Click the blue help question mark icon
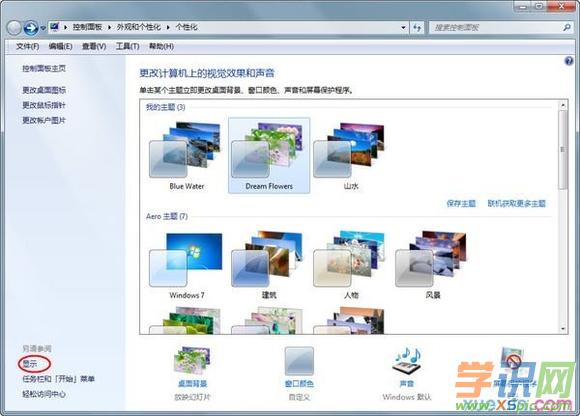This screenshot has width=580, height=416. click(x=569, y=61)
